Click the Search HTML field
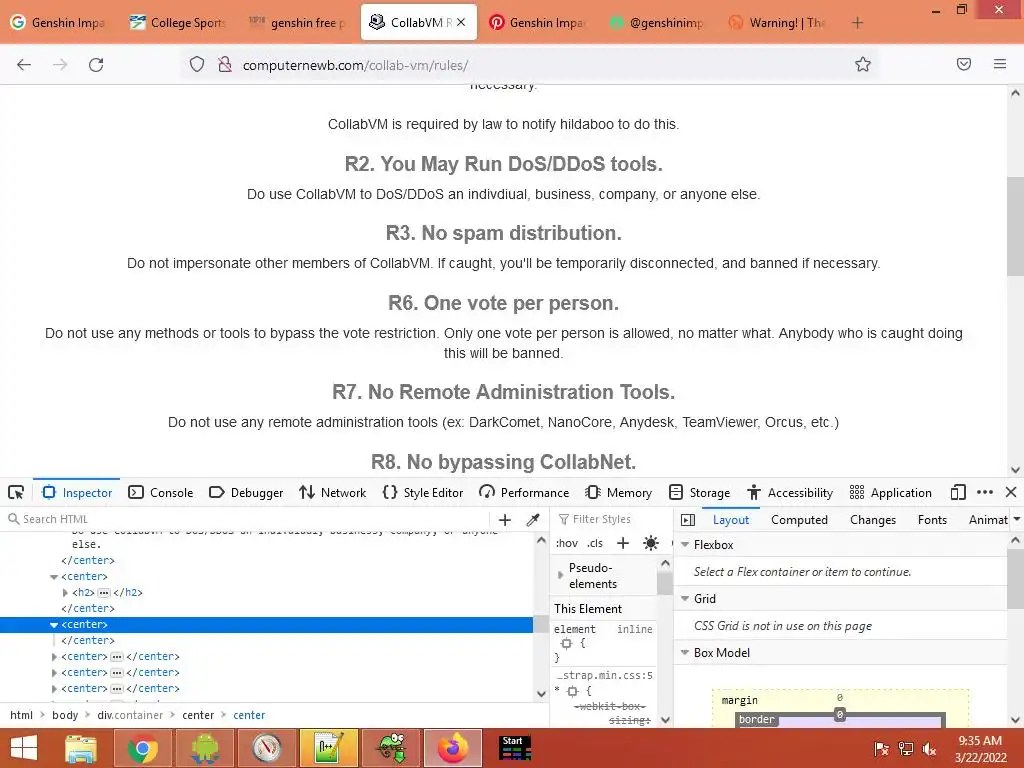This screenshot has width=1024, height=768. tap(248, 519)
